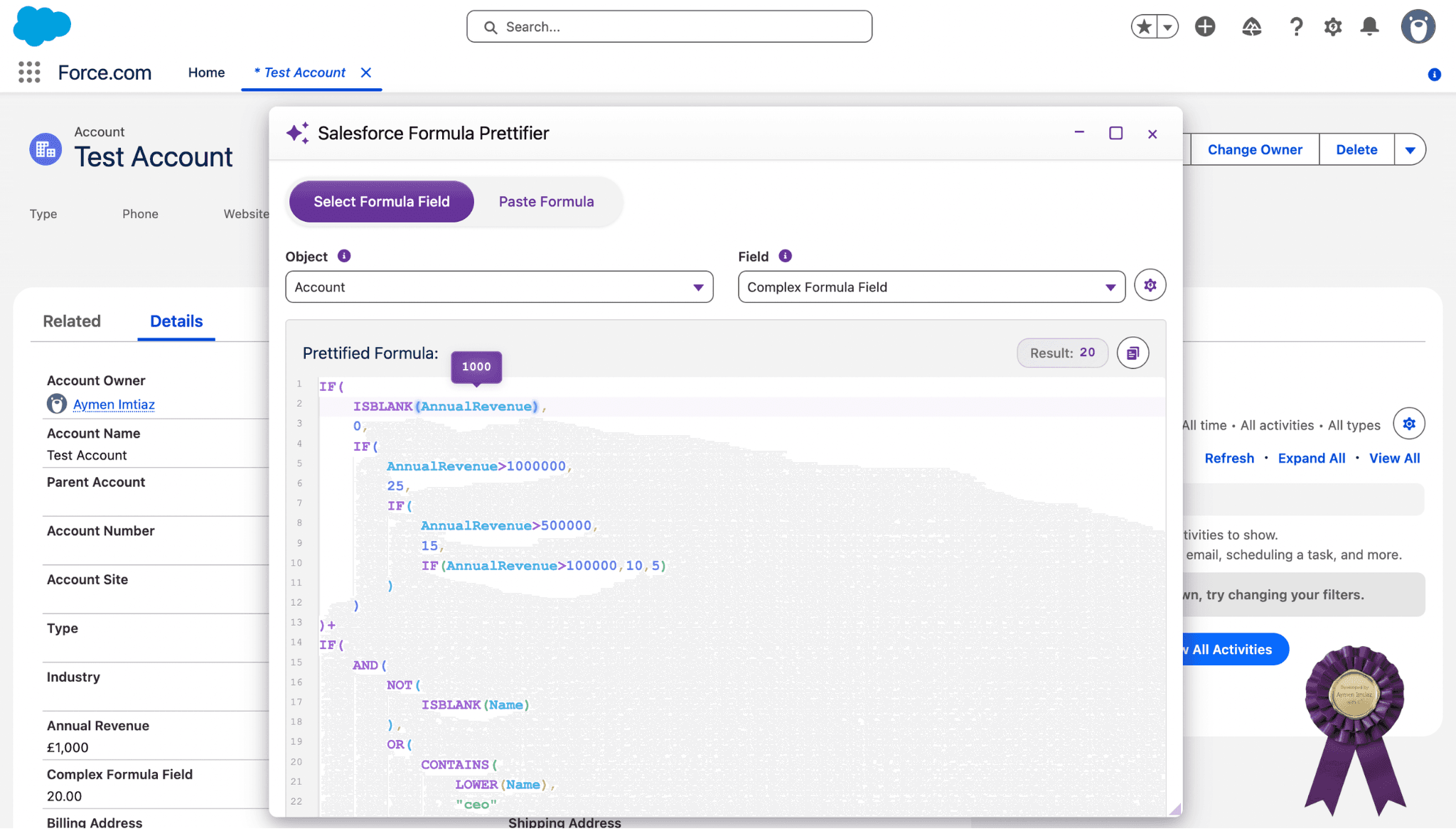Click LOWER(Name) on line 21
The width and height of the screenshot is (1456, 831).
point(501,785)
